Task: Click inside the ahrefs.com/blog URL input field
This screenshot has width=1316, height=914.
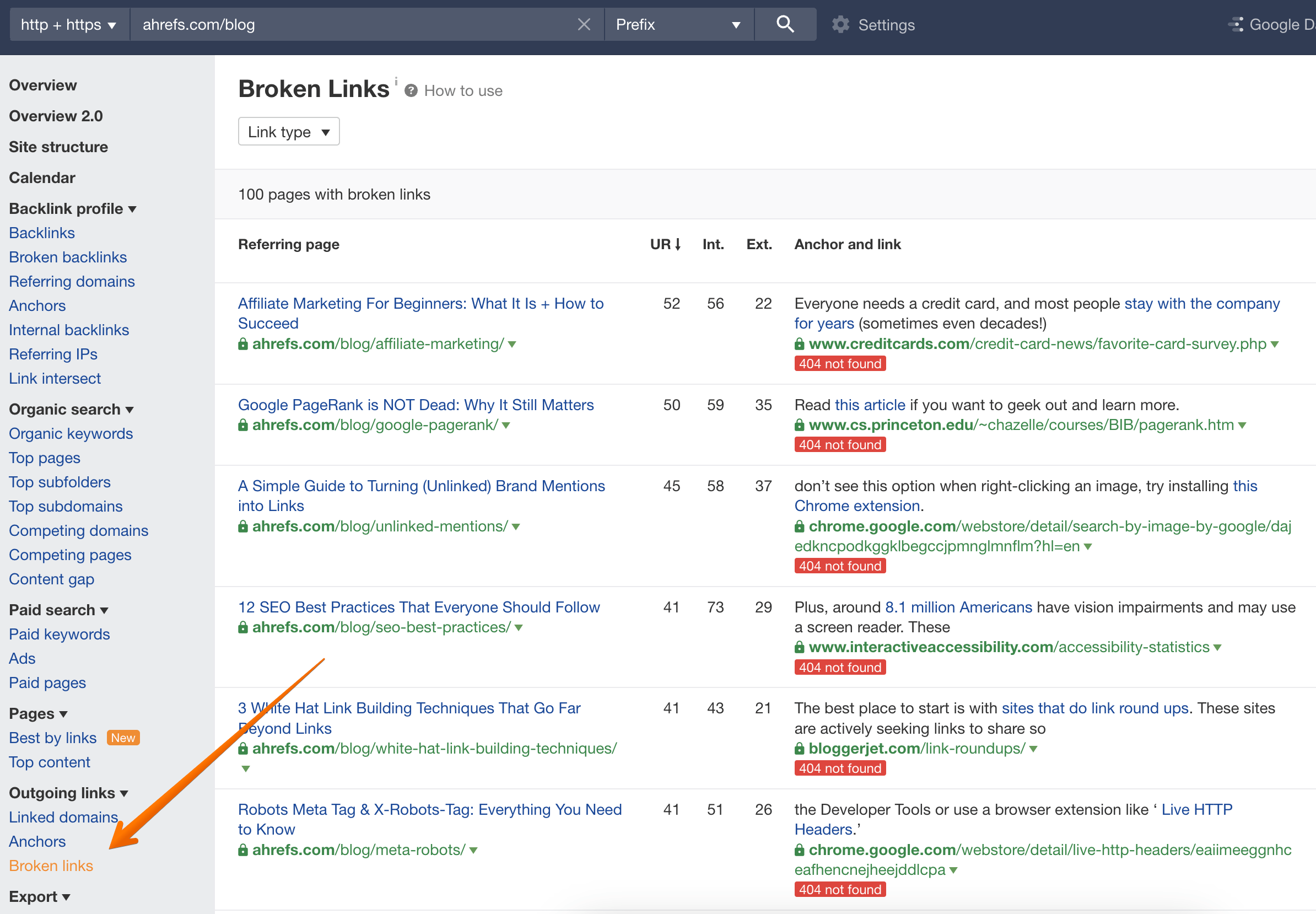Action: [343, 24]
